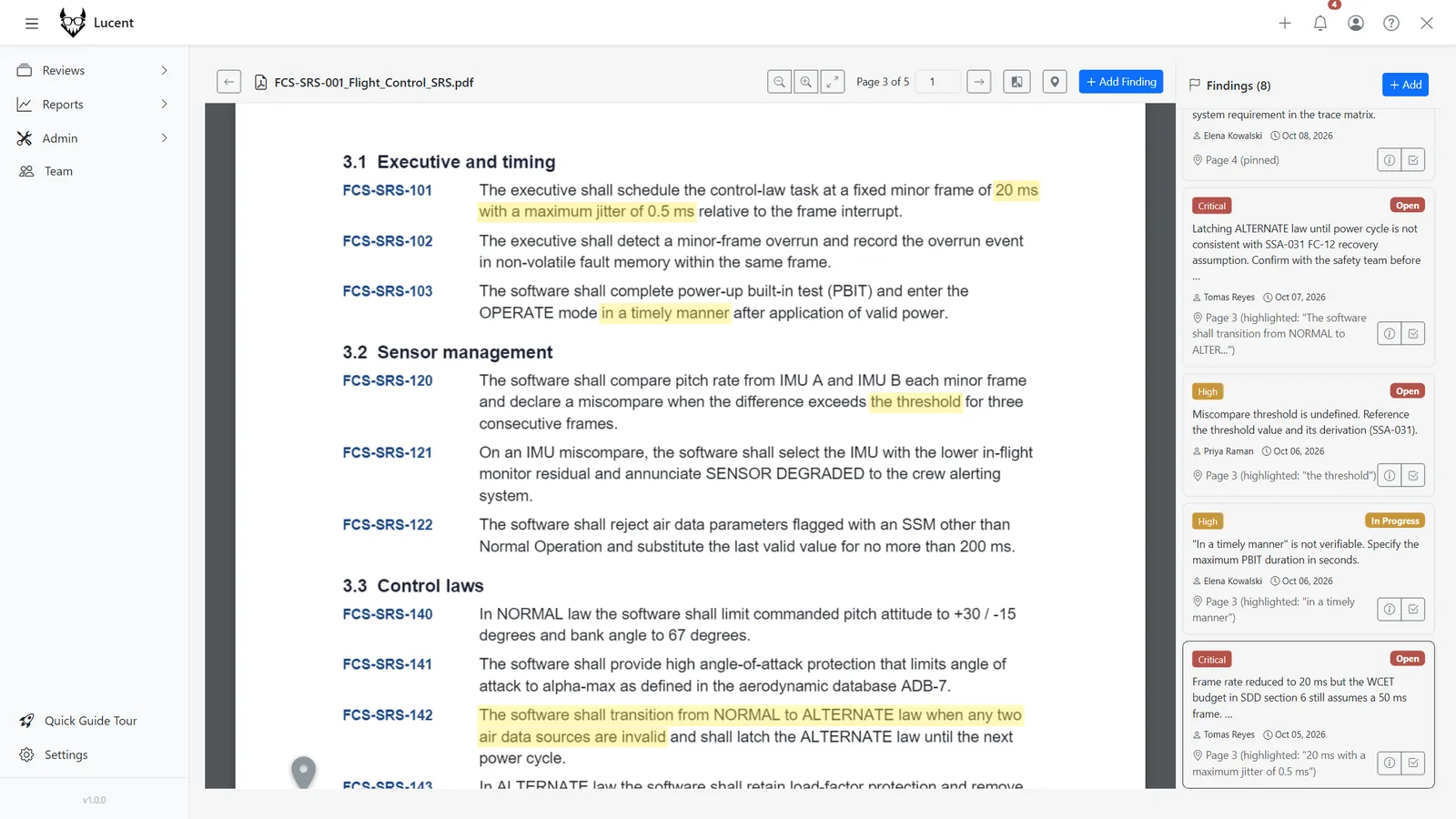Start the Quick Guide Tour
Screen dimensions: 1456x819
tap(94, 721)
